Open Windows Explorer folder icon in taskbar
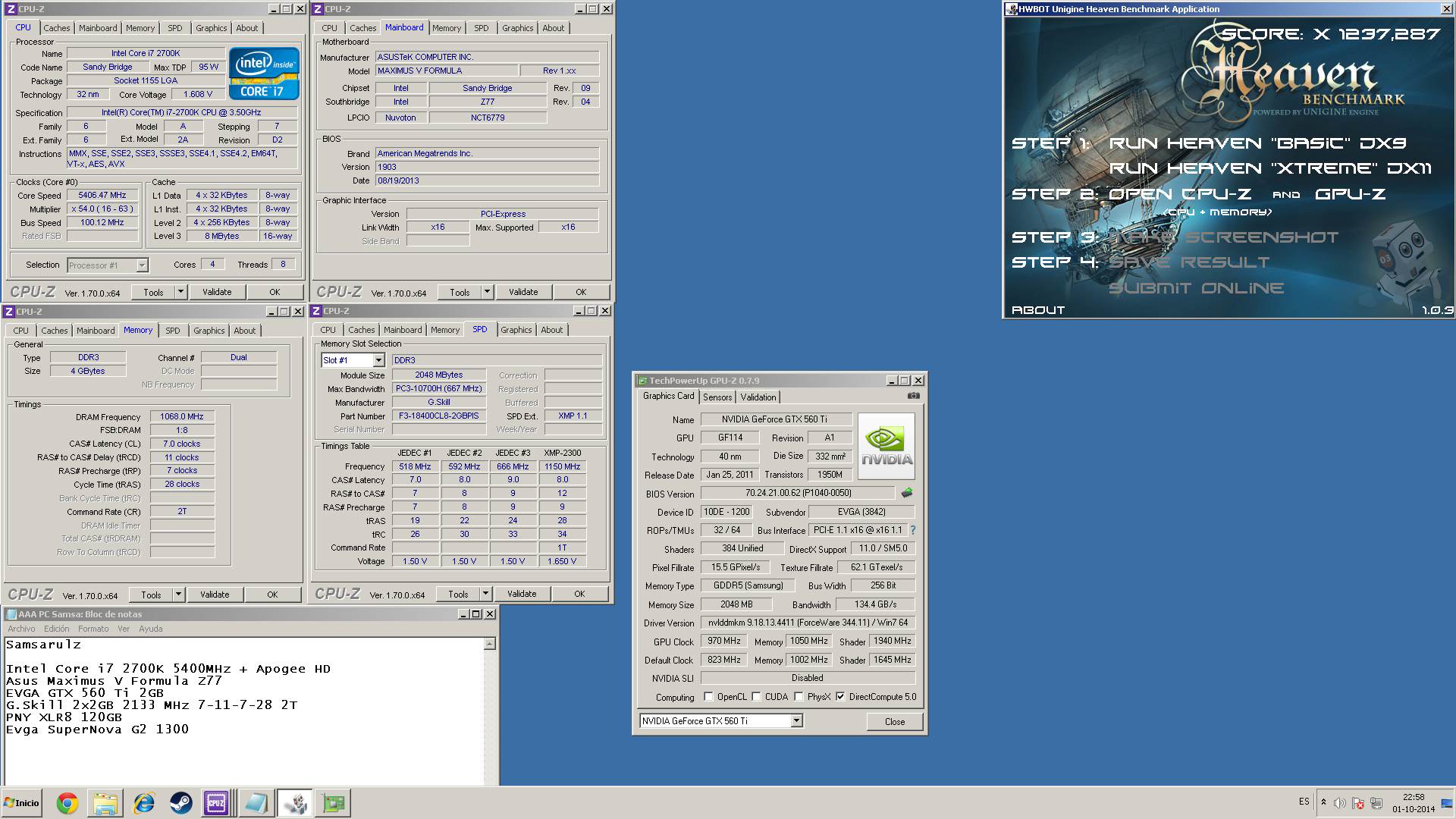1456x819 pixels. point(105,803)
